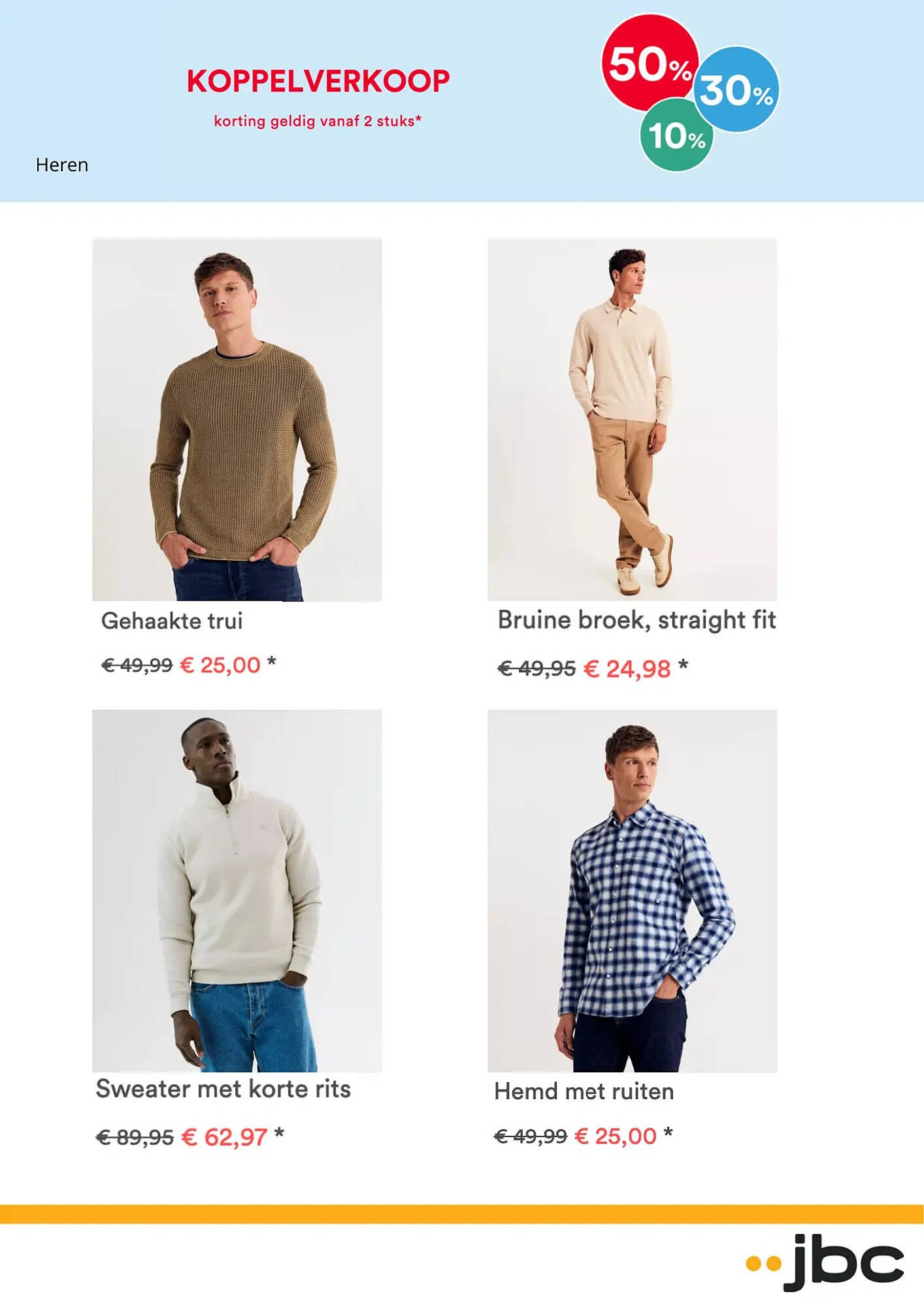Click the Gehaakte trui product title

pyautogui.click(x=172, y=621)
